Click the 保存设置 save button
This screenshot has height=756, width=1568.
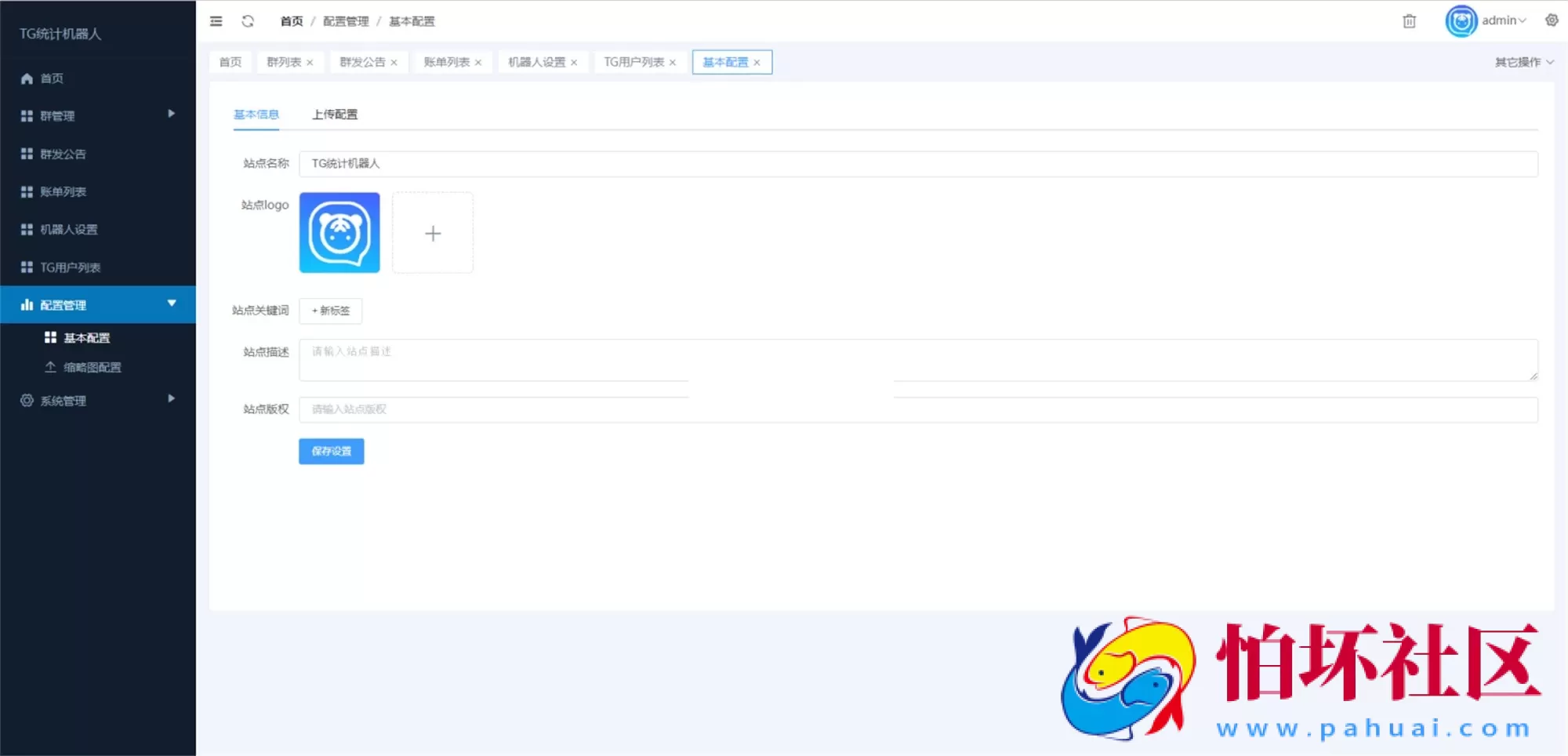click(x=331, y=451)
